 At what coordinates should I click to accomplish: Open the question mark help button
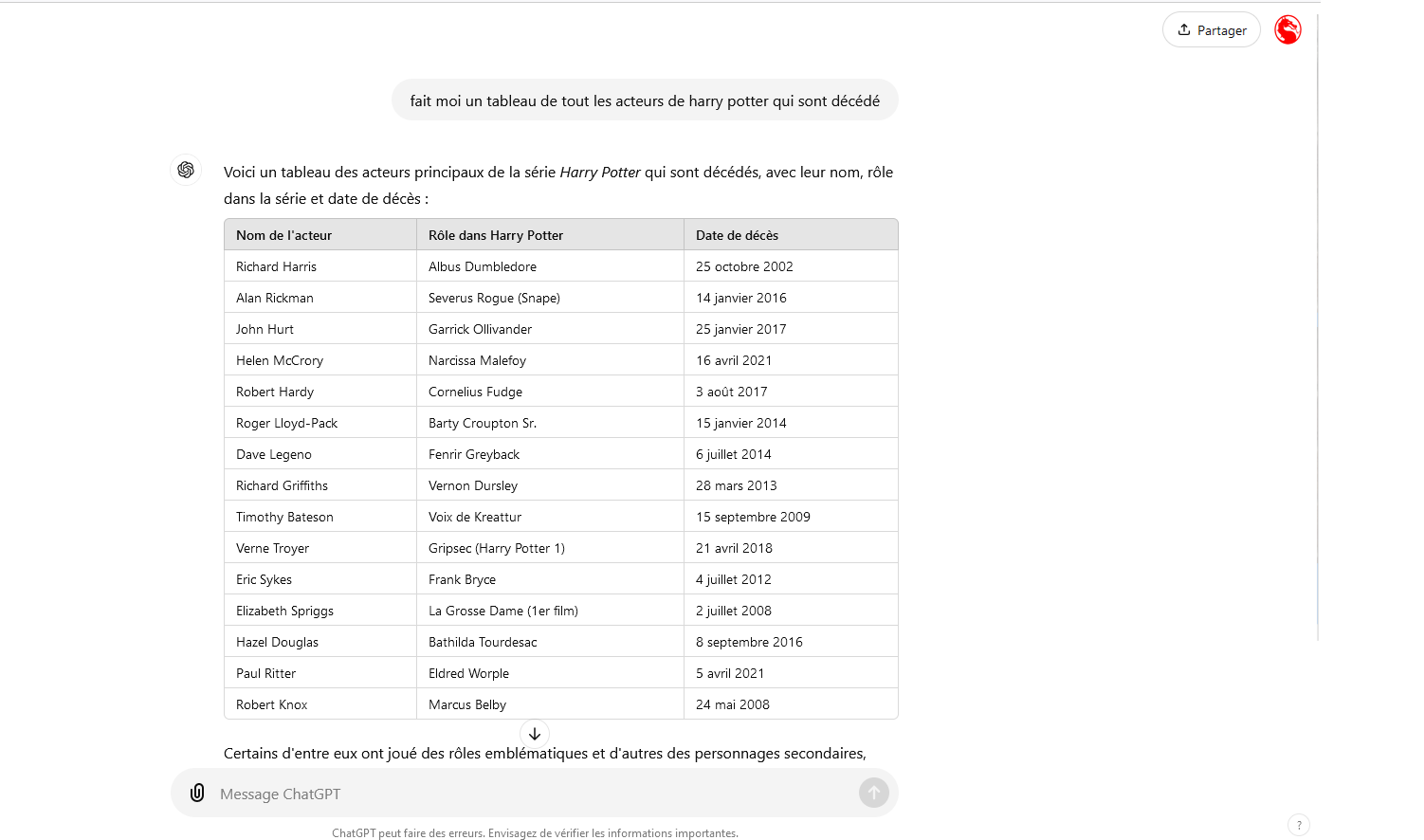1298,825
